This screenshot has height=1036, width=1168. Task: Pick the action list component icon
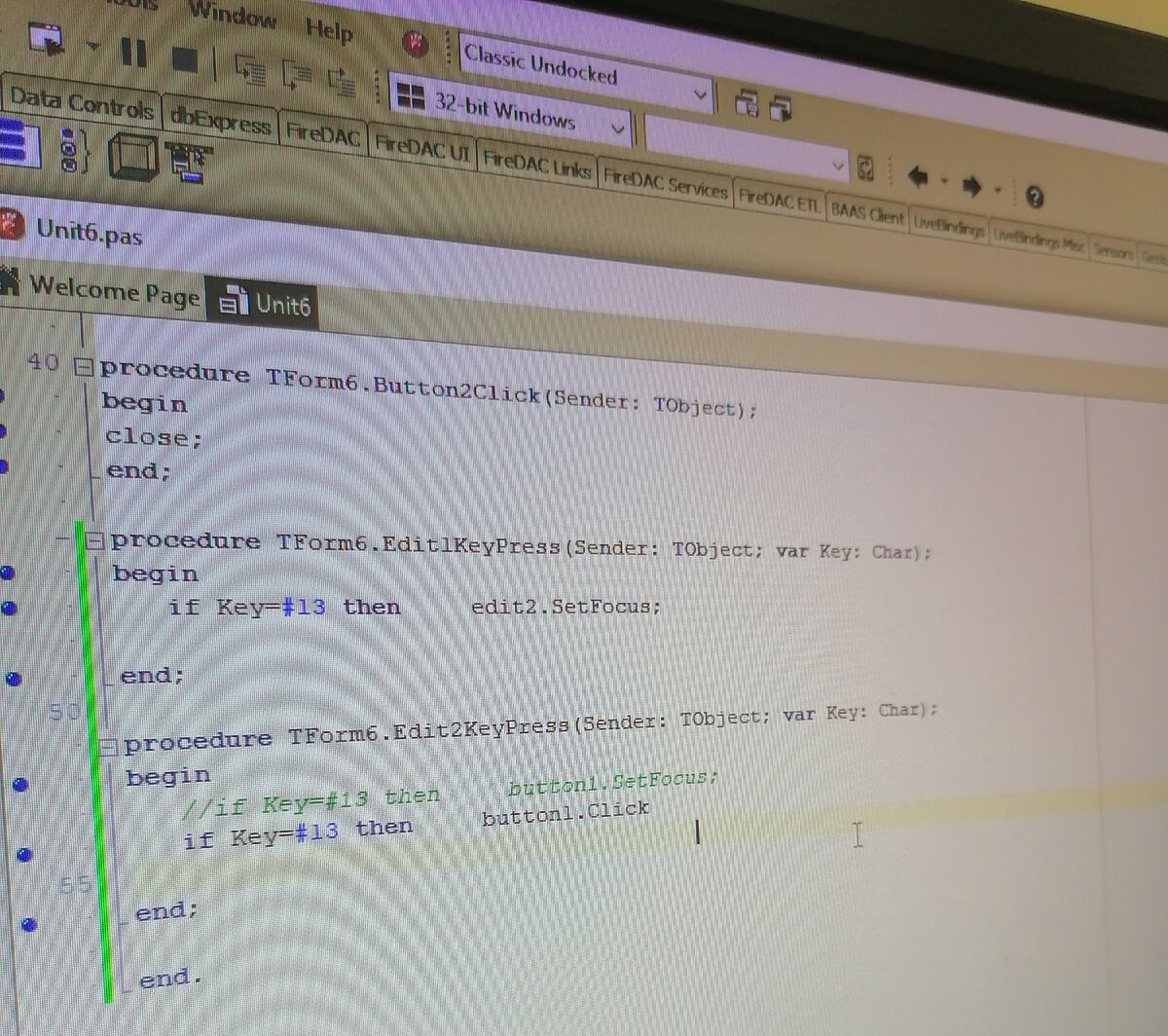click(189, 161)
